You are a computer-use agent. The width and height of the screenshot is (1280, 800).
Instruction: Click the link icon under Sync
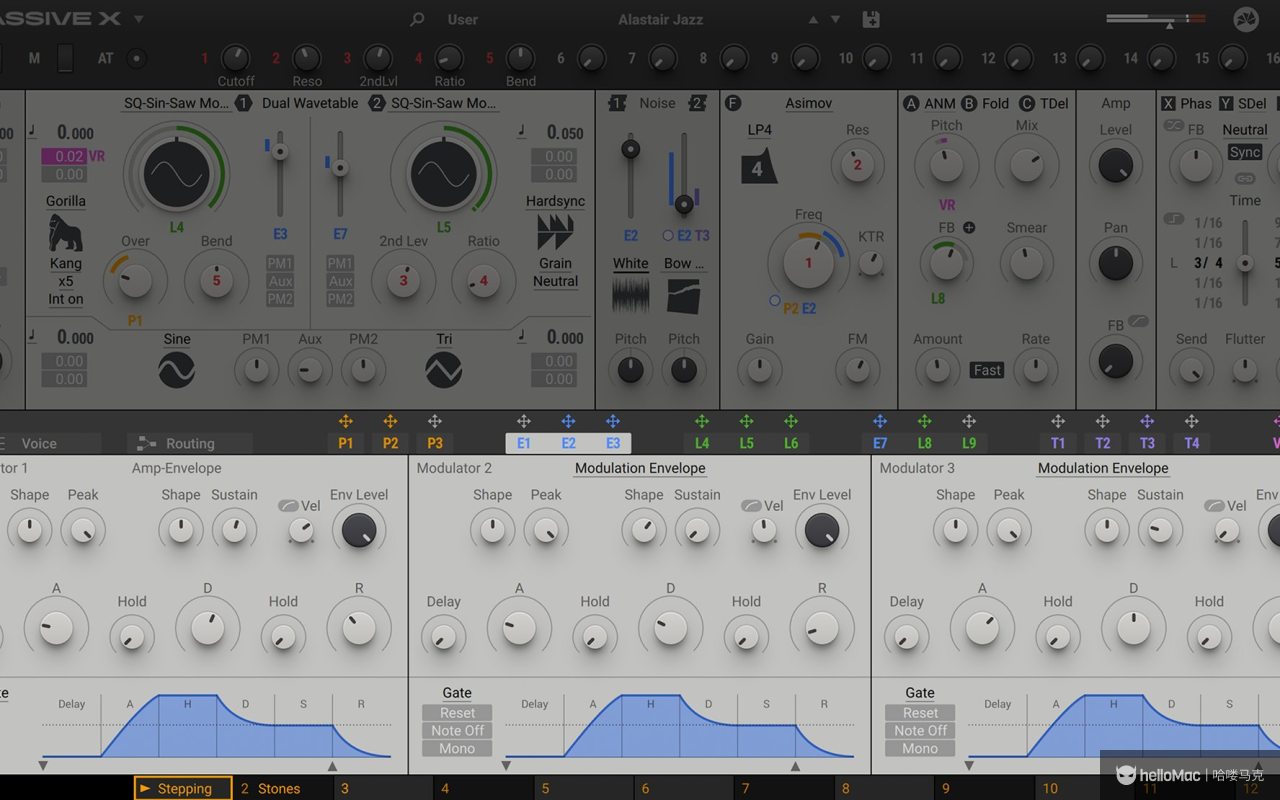pyautogui.click(x=1245, y=178)
